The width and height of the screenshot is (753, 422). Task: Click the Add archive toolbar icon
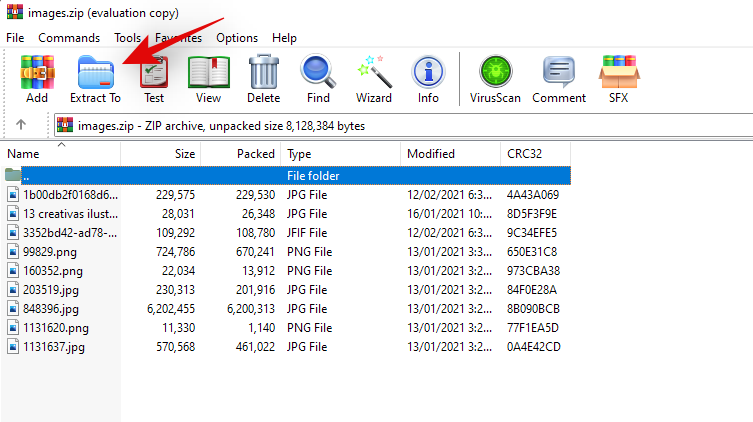[37, 72]
